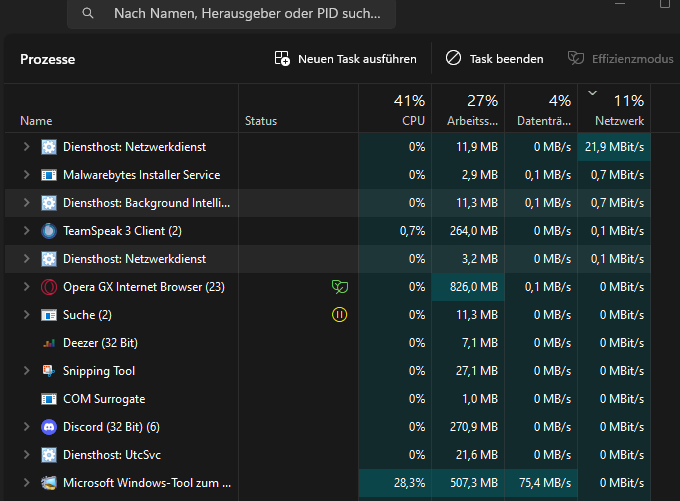The image size is (680, 501).
Task: Expand the Malwarebytes Installer Service row
Action: pos(26,175)
